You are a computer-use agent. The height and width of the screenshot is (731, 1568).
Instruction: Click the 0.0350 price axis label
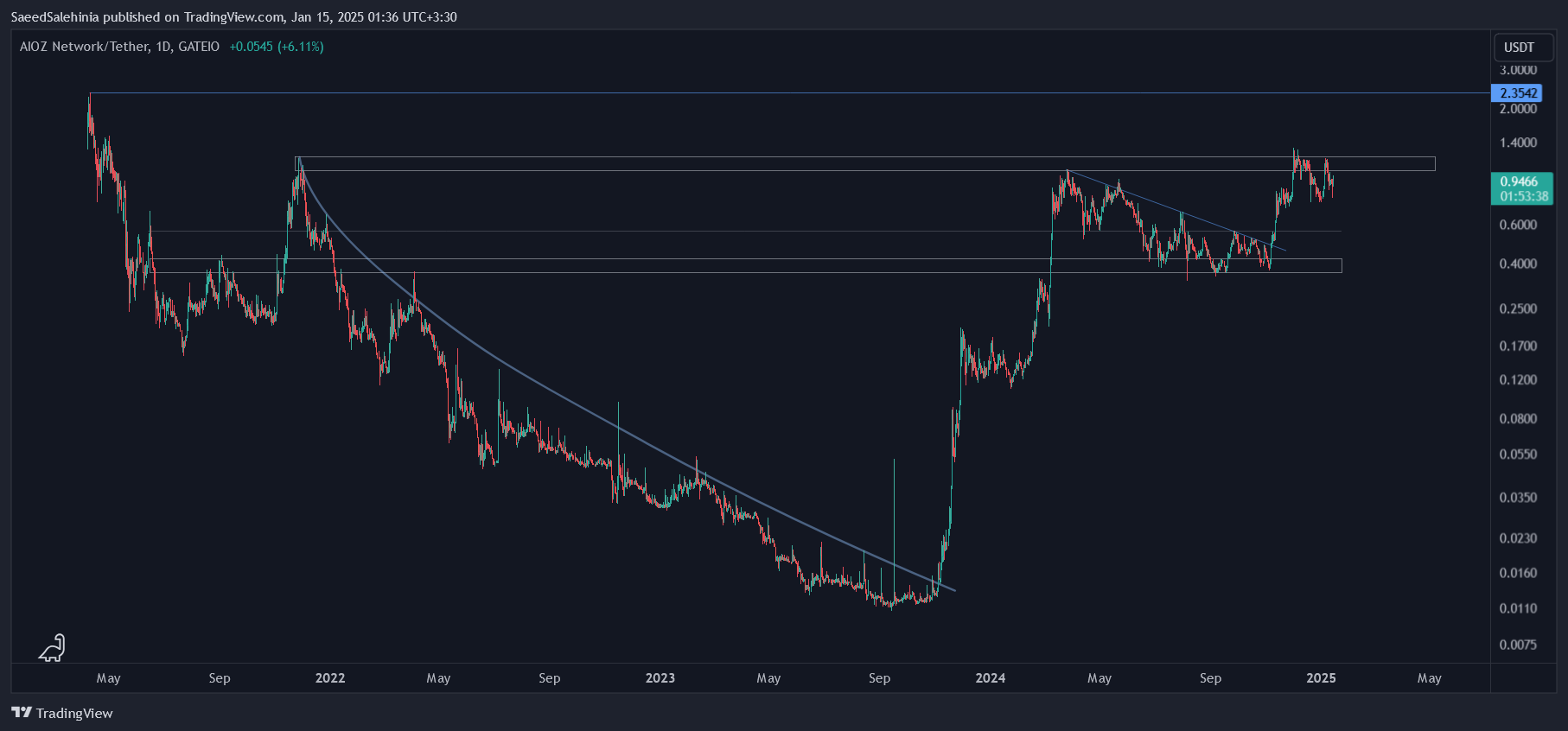1518,498
